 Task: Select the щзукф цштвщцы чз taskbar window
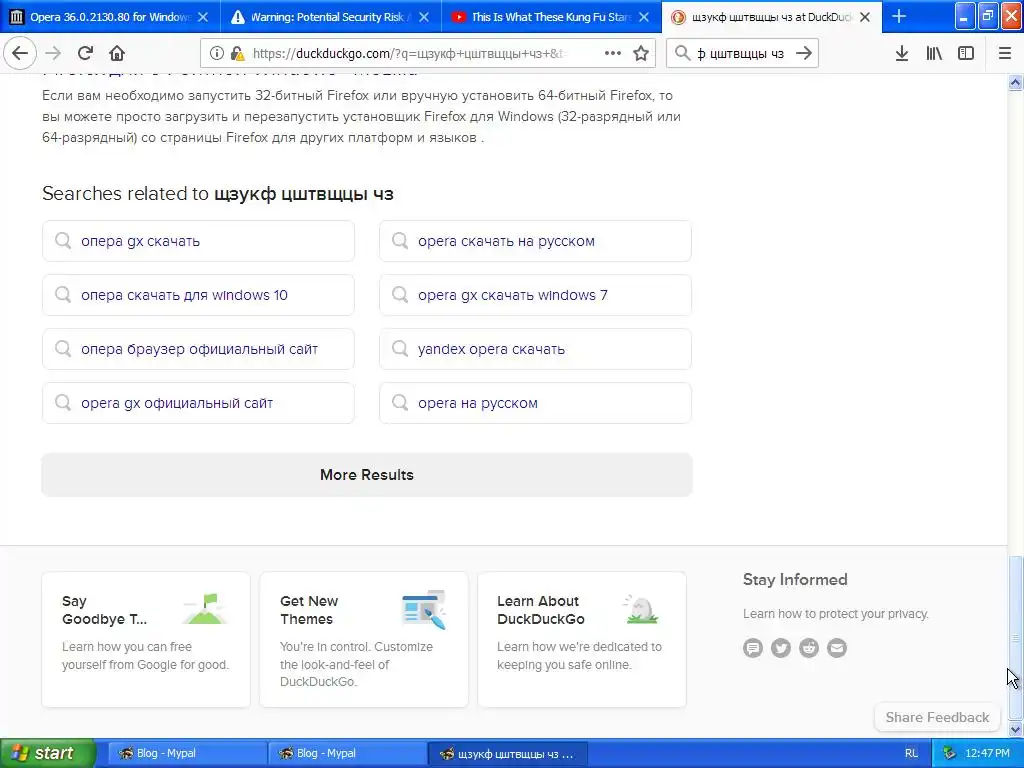[507, 754]
